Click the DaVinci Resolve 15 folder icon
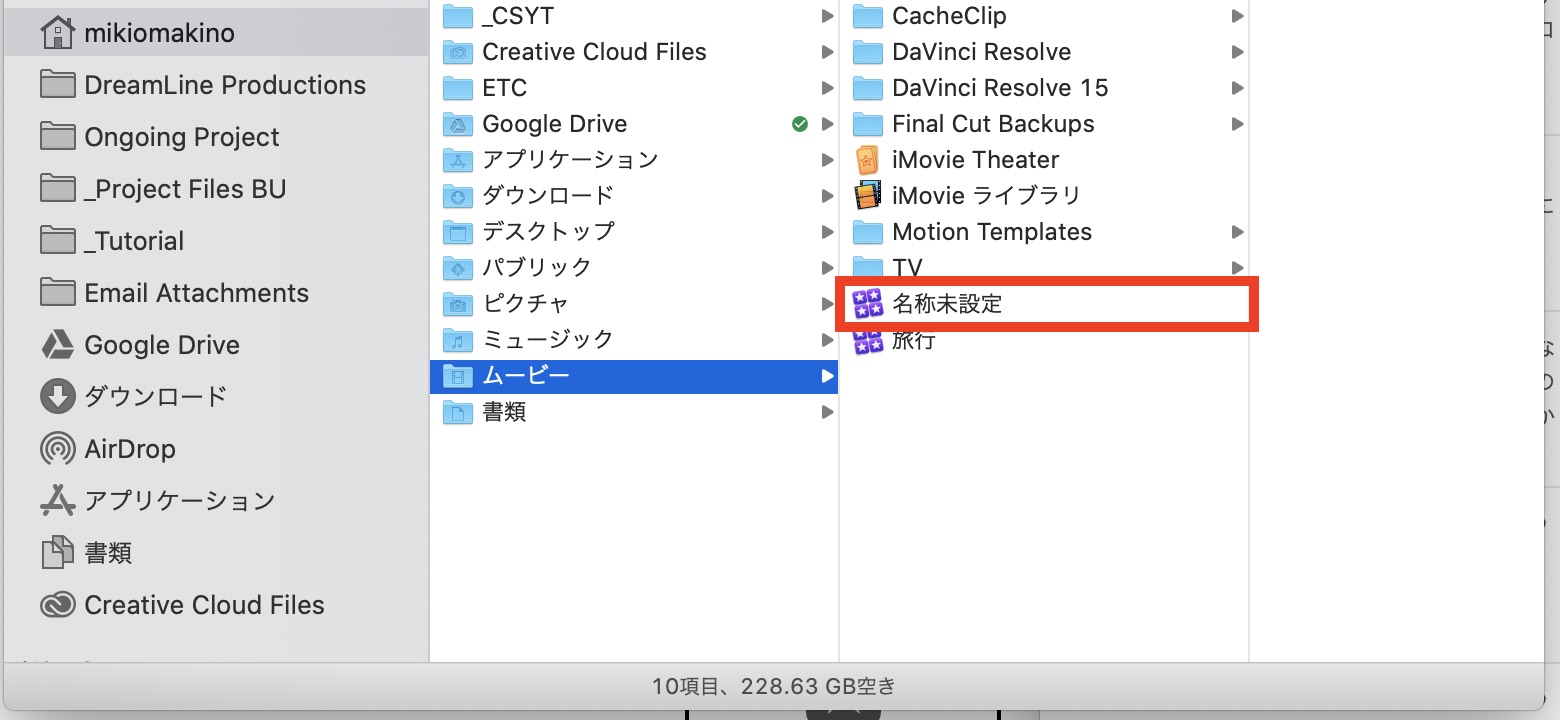The width and height of the screenshot is (1560, 720). 868,88
